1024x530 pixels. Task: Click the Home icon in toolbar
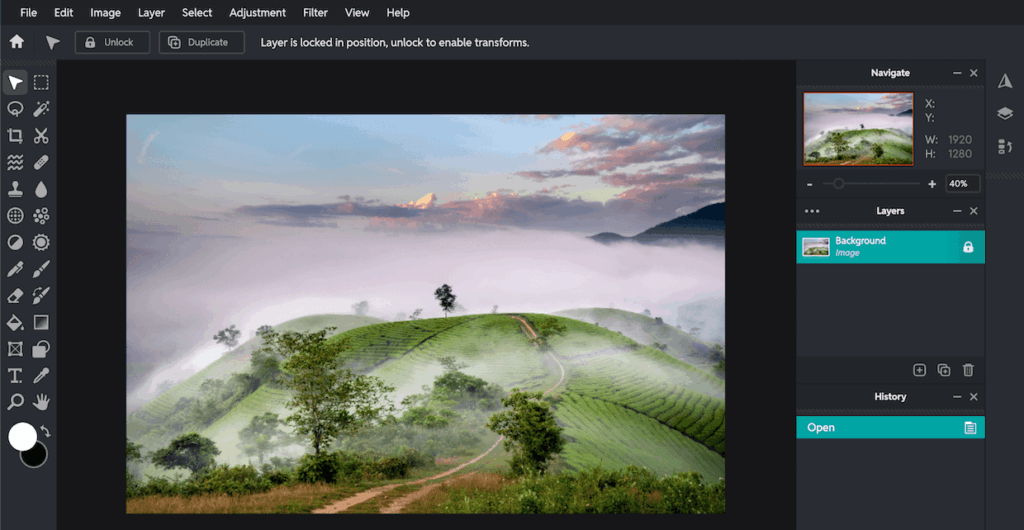click(x=16, y=42)
